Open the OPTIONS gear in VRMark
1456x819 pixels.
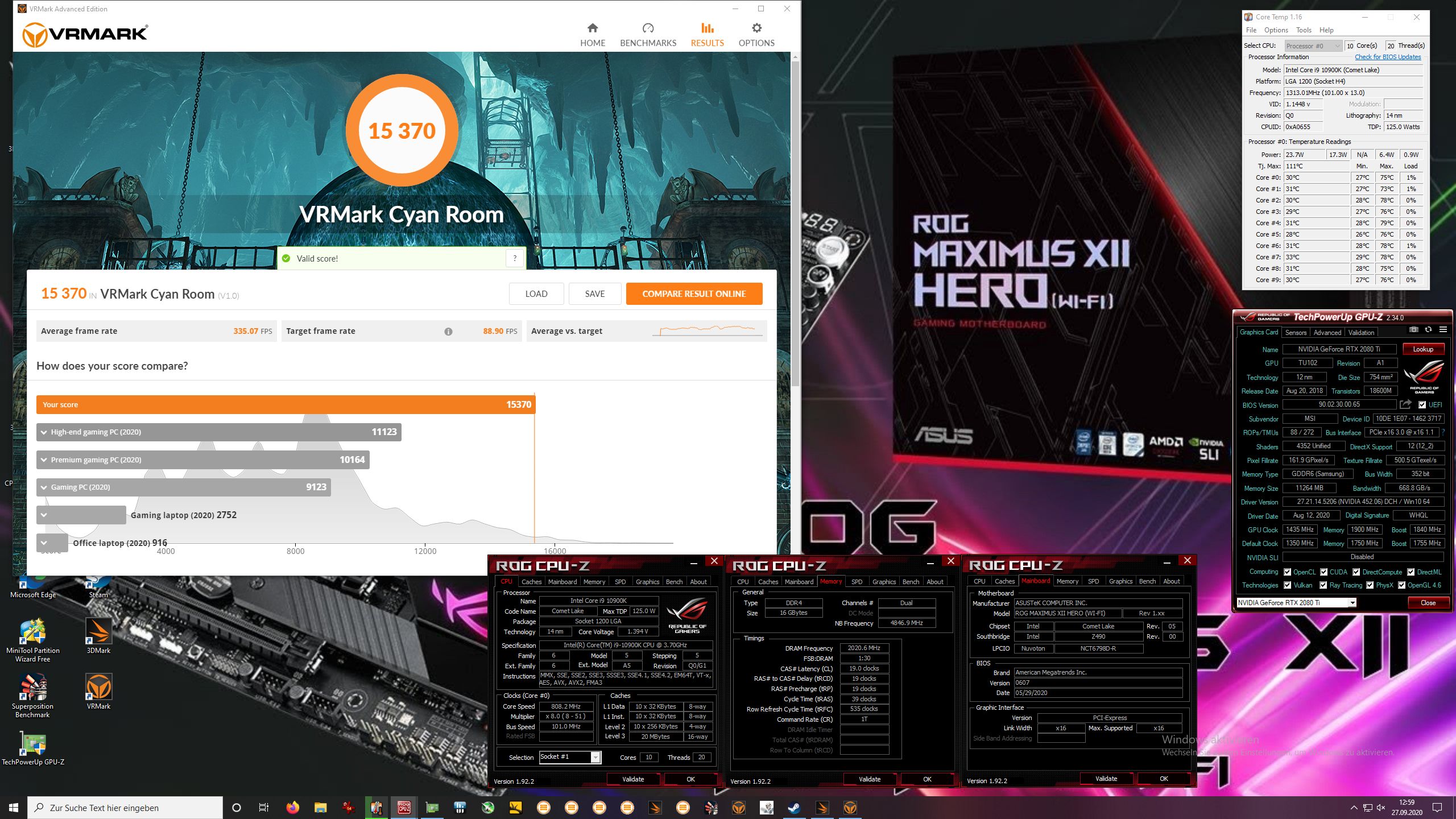coord(756,35)
